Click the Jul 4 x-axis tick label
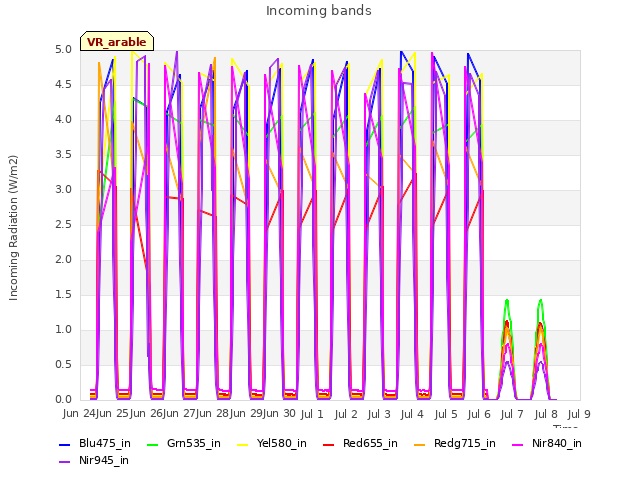640x480 pixels. click(412, 414)
